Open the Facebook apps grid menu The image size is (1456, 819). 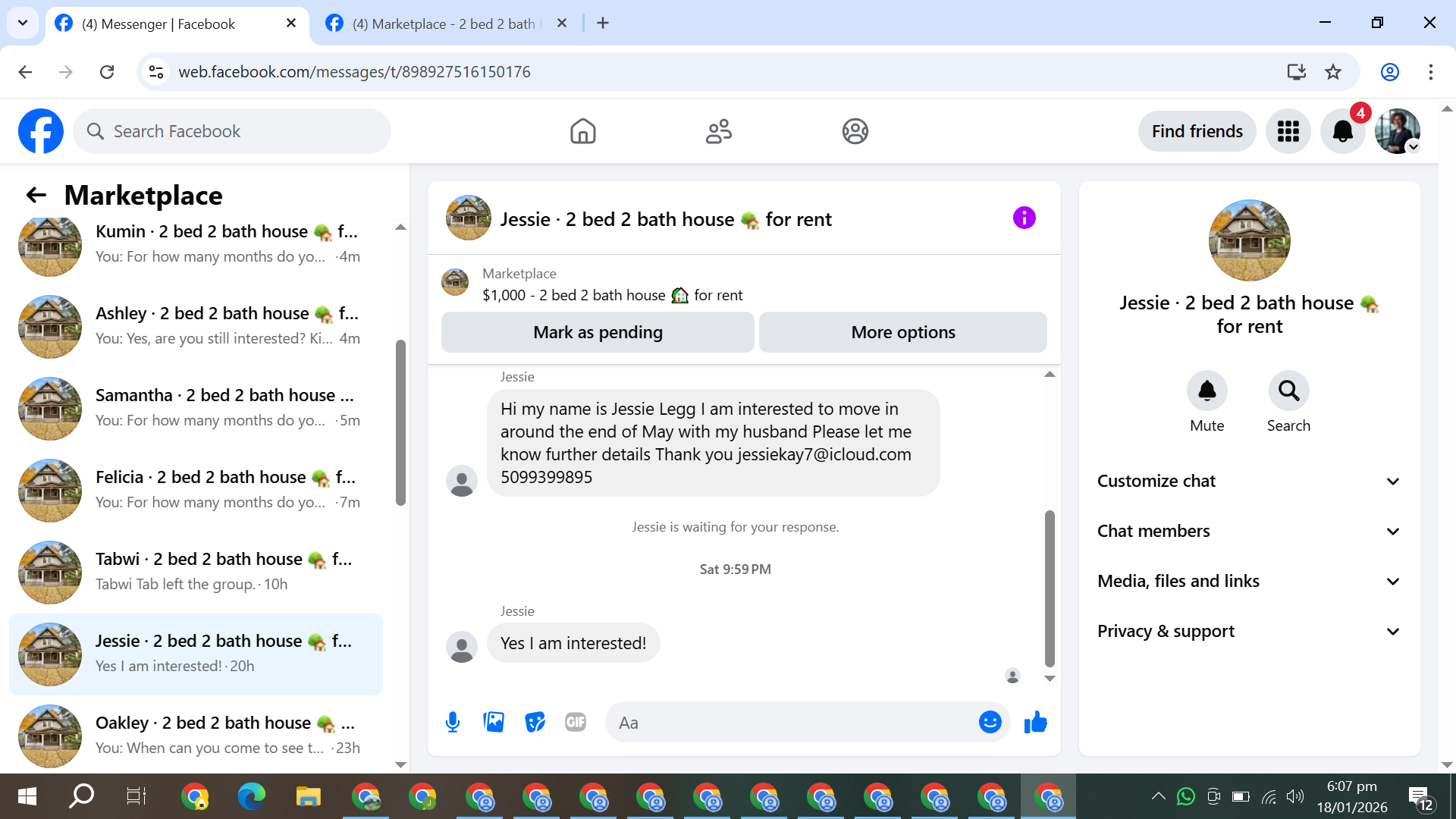click(1288, 131)
